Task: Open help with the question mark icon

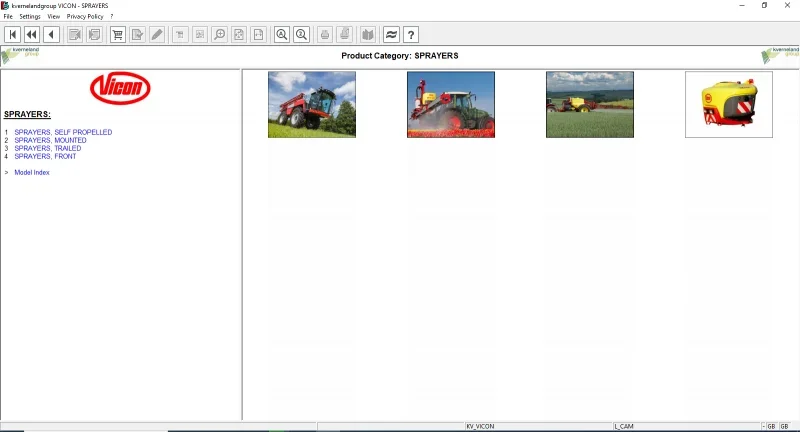Action: click(411, 35)
